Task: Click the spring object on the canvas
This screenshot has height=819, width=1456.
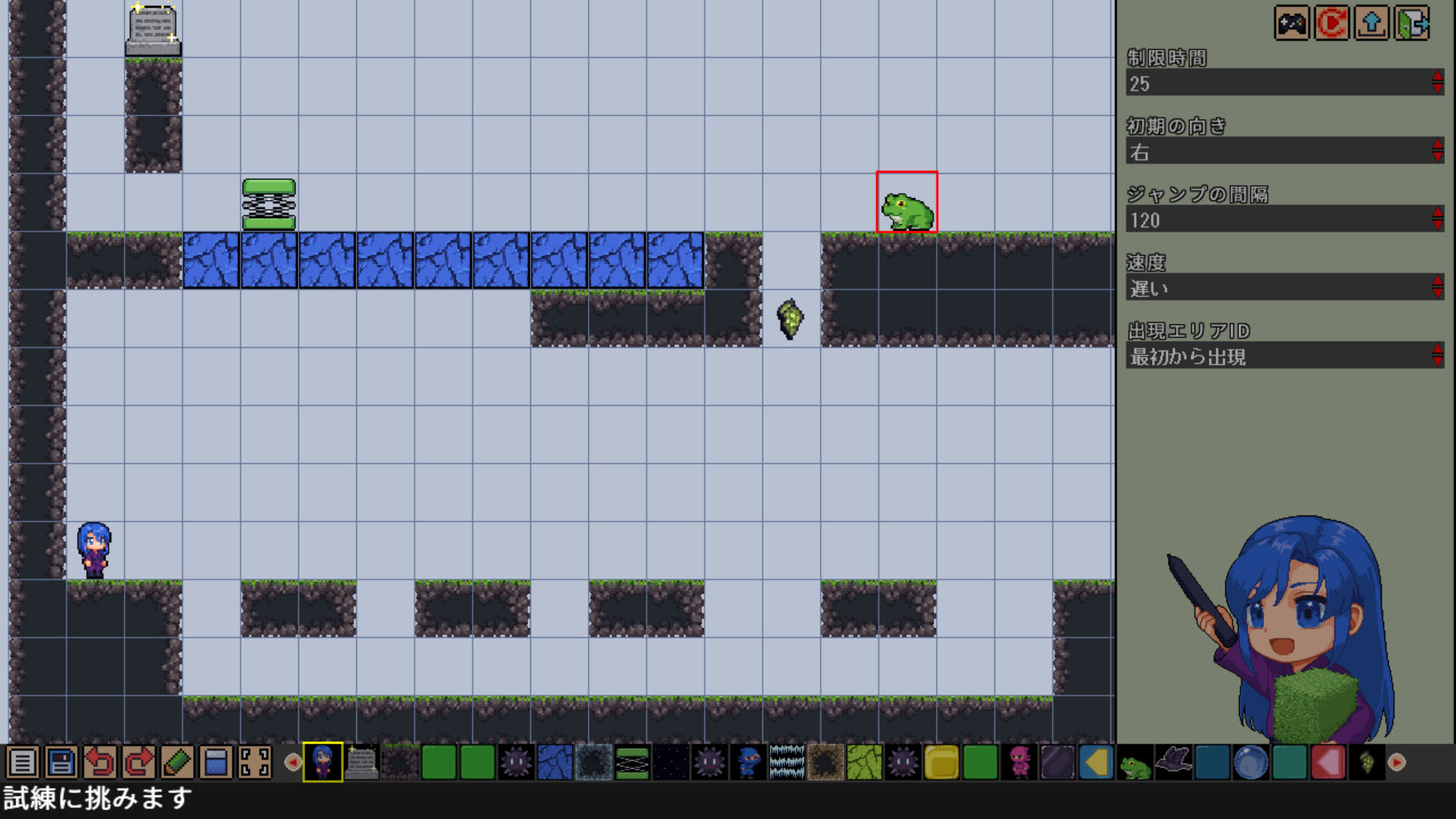Action: click(x=269, y=204)
